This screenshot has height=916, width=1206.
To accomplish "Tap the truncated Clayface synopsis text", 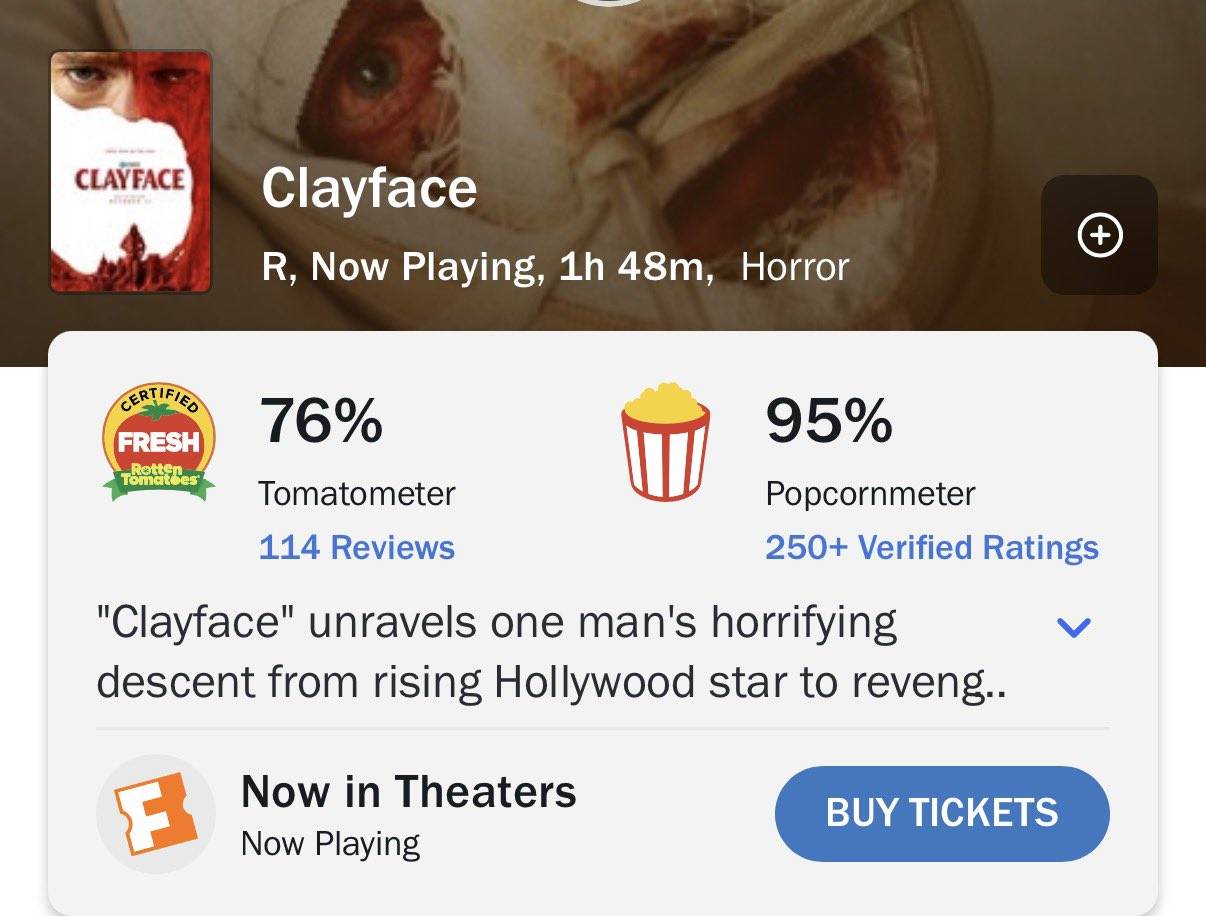I will click(551, 653).
